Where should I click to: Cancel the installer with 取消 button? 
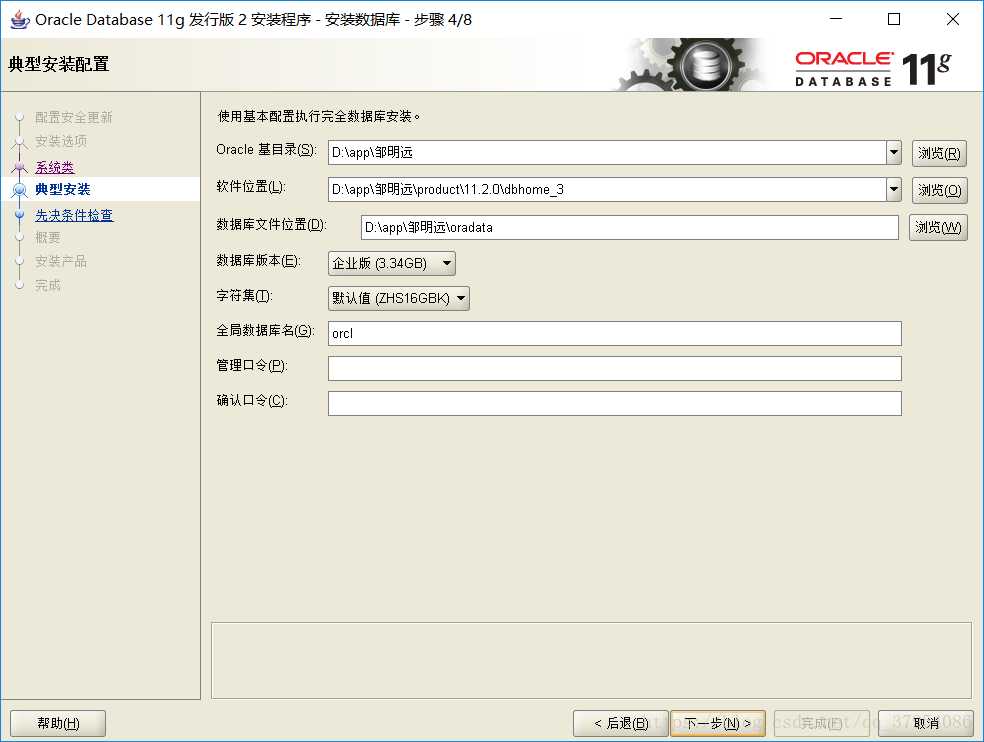pos(925,723)
